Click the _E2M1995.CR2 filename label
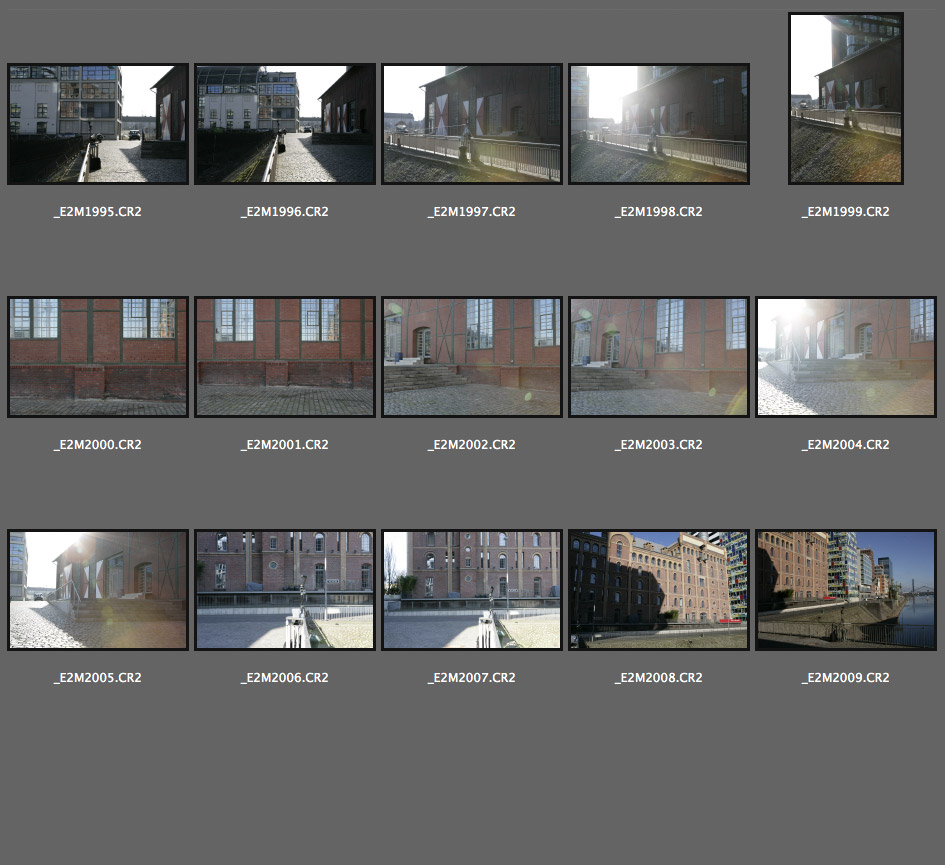 tap(97, 212)
